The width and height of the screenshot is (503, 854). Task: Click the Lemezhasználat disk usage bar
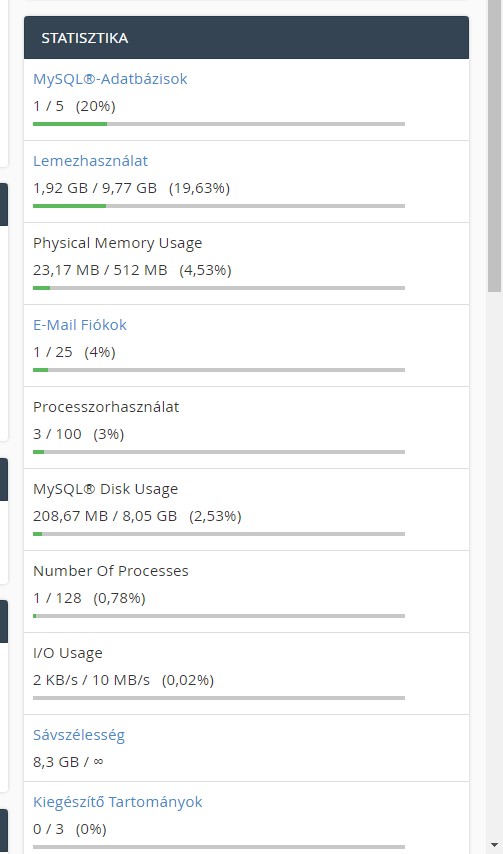point(219,206)
